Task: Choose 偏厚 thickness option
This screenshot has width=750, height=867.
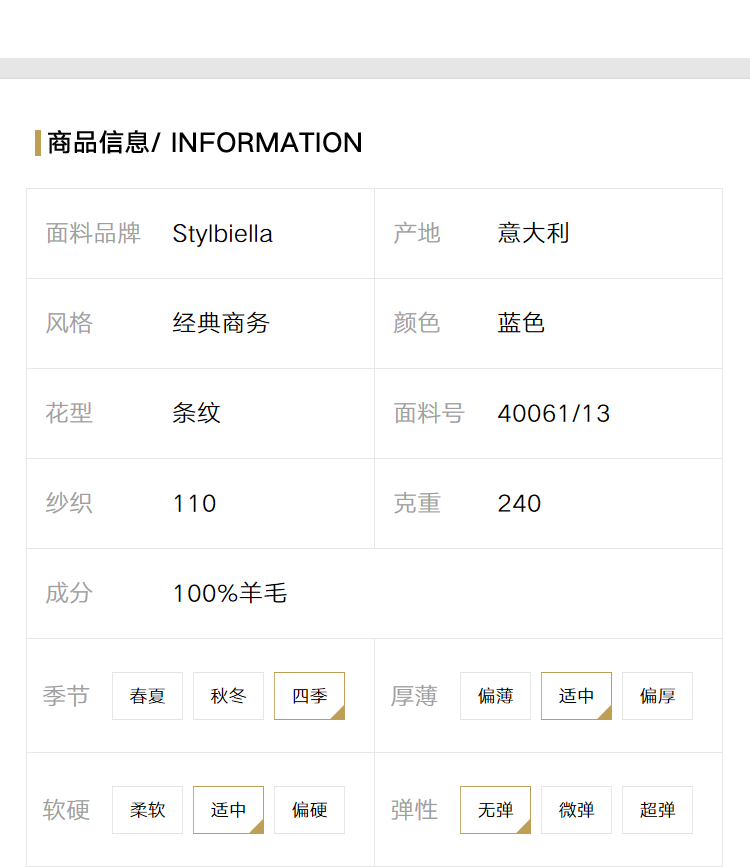Action: pyautogui.click(x=657, y=696)
